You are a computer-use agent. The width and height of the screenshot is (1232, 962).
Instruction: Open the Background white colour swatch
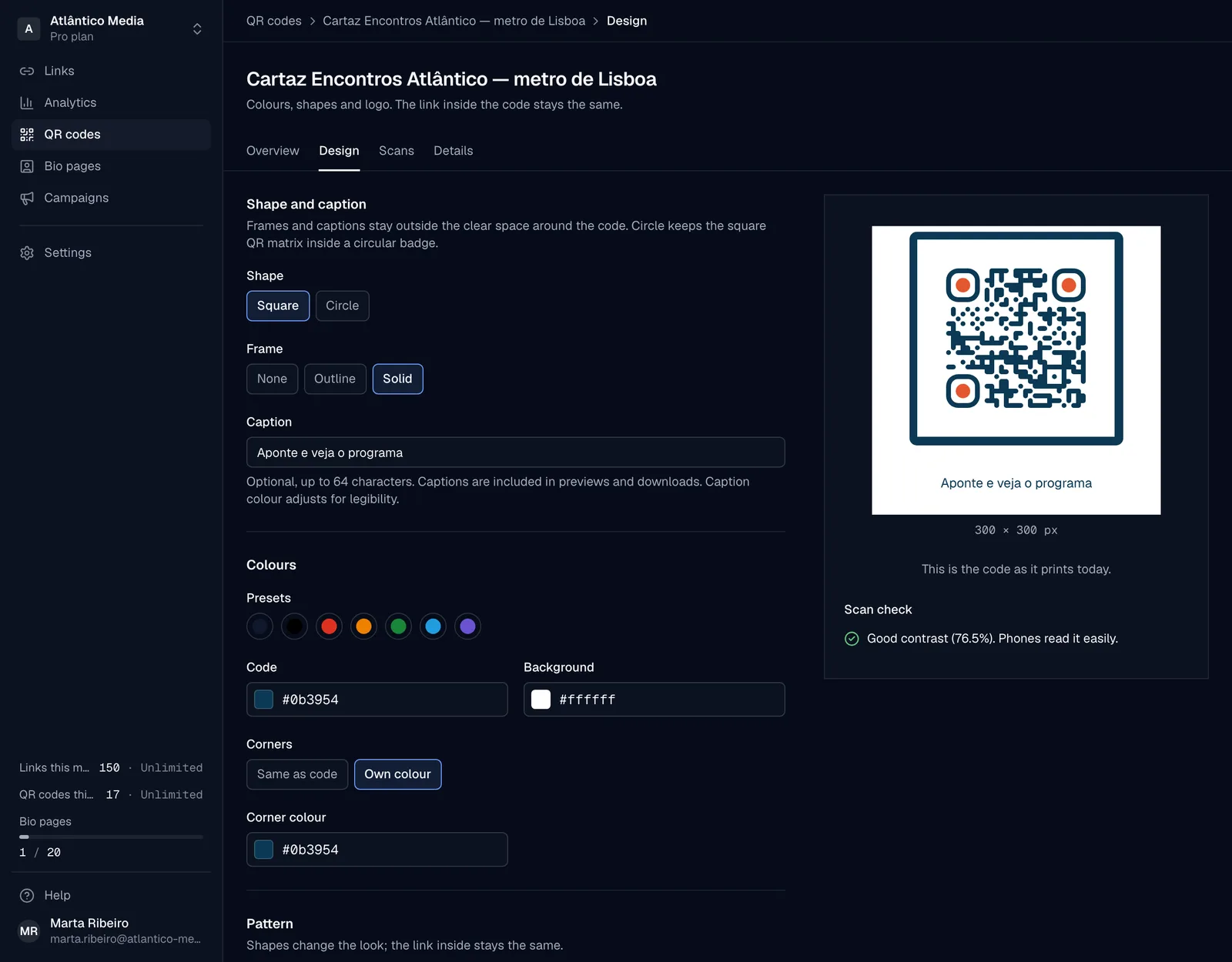tap(541, 700)
